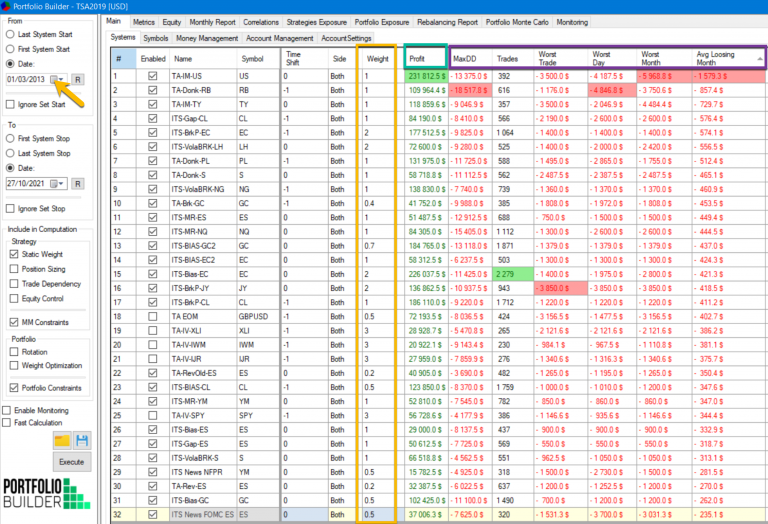Click the R reset button beside To date
The width and height of the screenshot is (768, 524).
tap(78, 183)
